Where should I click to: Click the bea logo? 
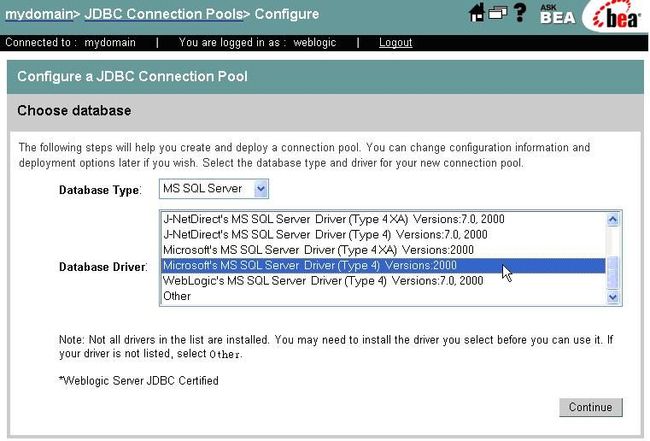pyautogui.click(x=616, y=16)
